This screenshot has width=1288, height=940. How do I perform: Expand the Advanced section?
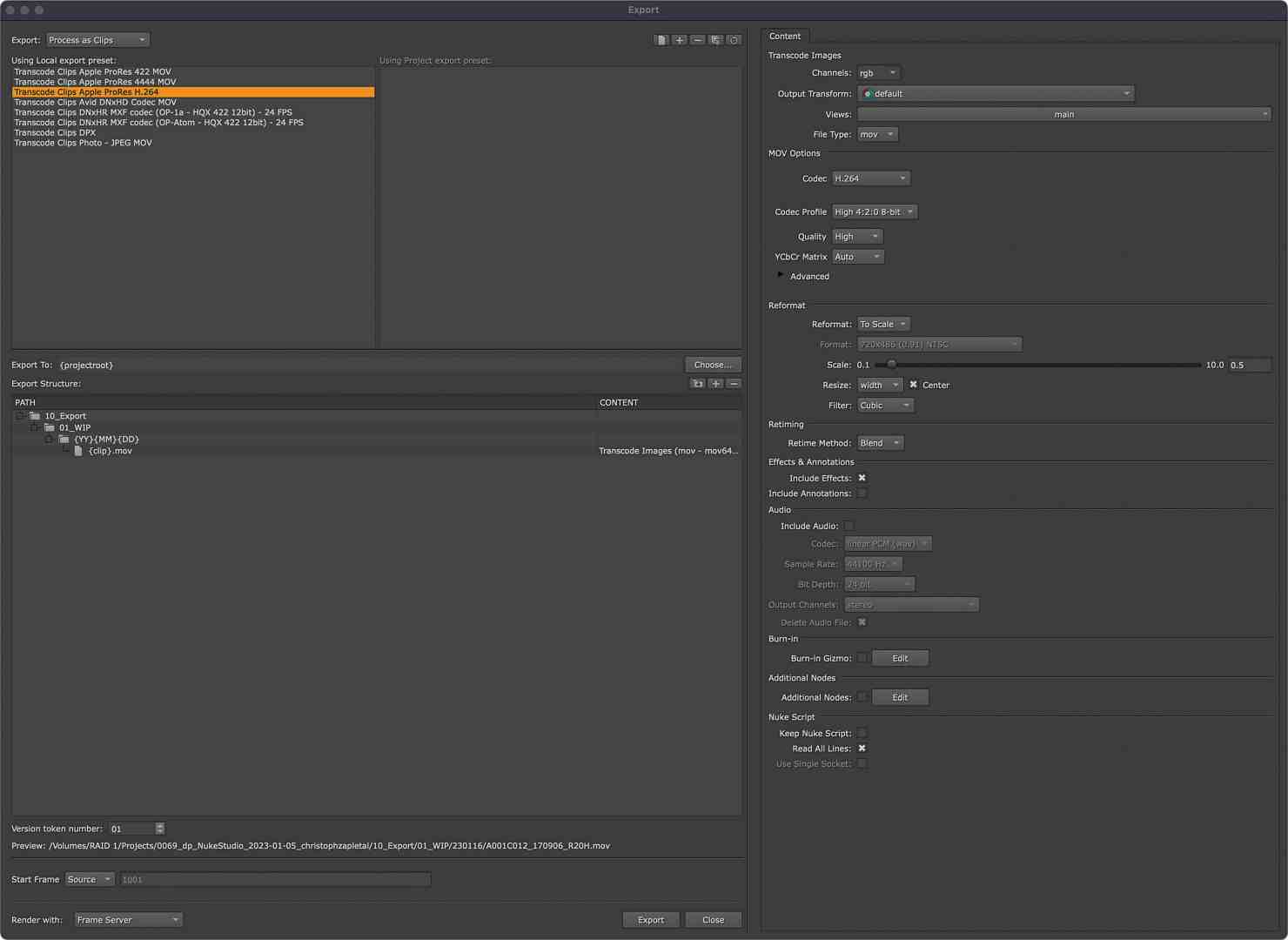coord(781,275)
